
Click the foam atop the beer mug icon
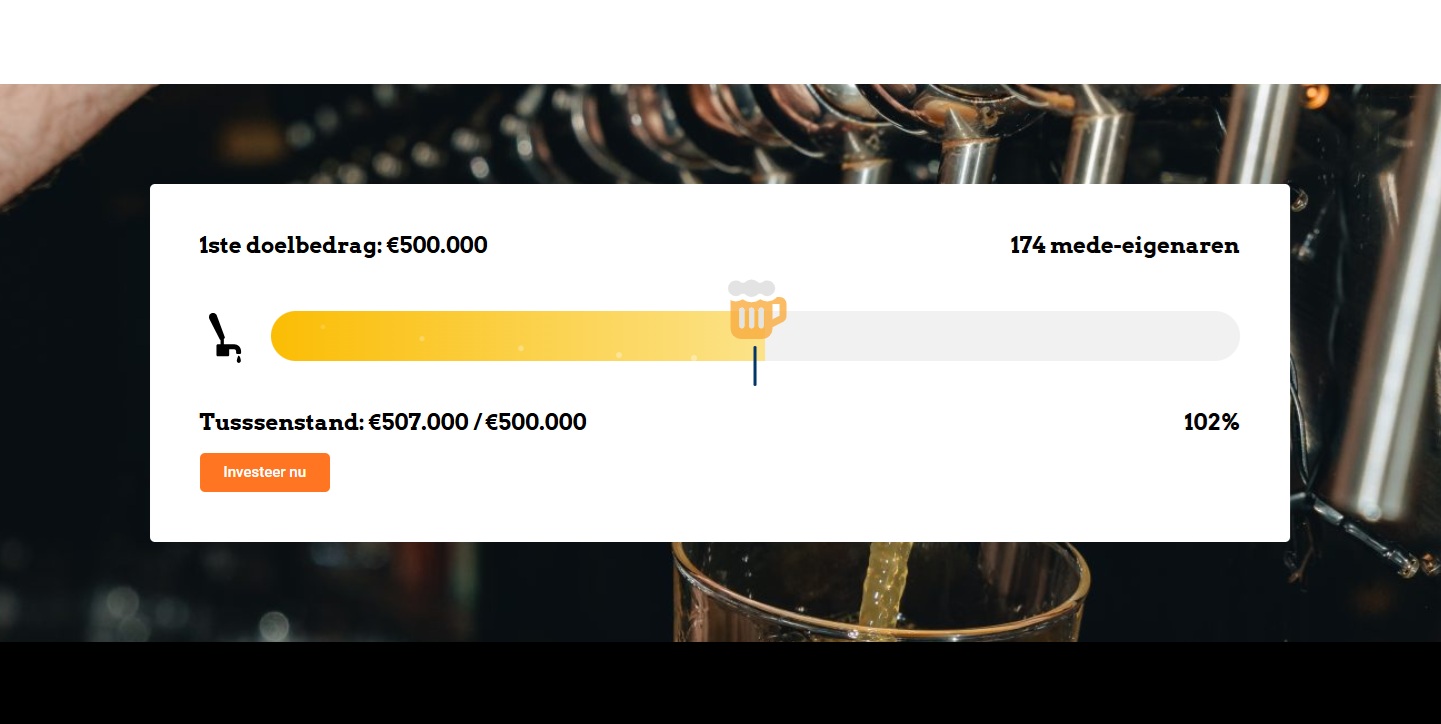(751, 288)
